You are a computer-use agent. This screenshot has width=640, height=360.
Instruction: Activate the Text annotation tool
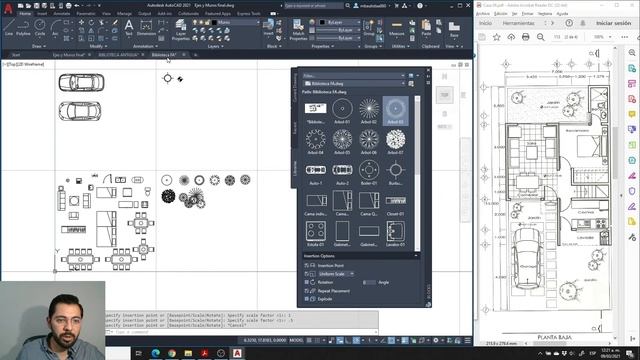129,28
